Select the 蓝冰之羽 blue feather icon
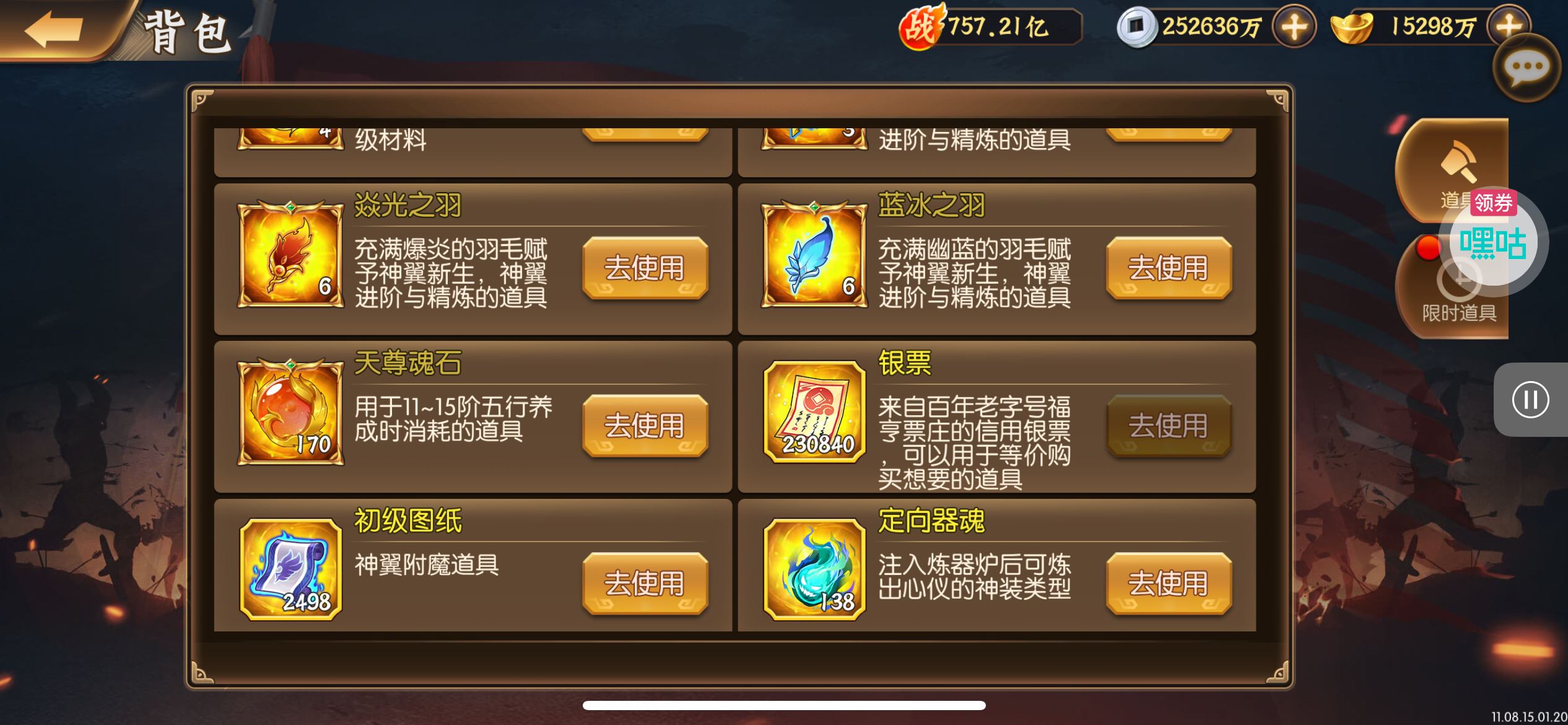Screen dimensions: 1568x725 click(814, 254)
